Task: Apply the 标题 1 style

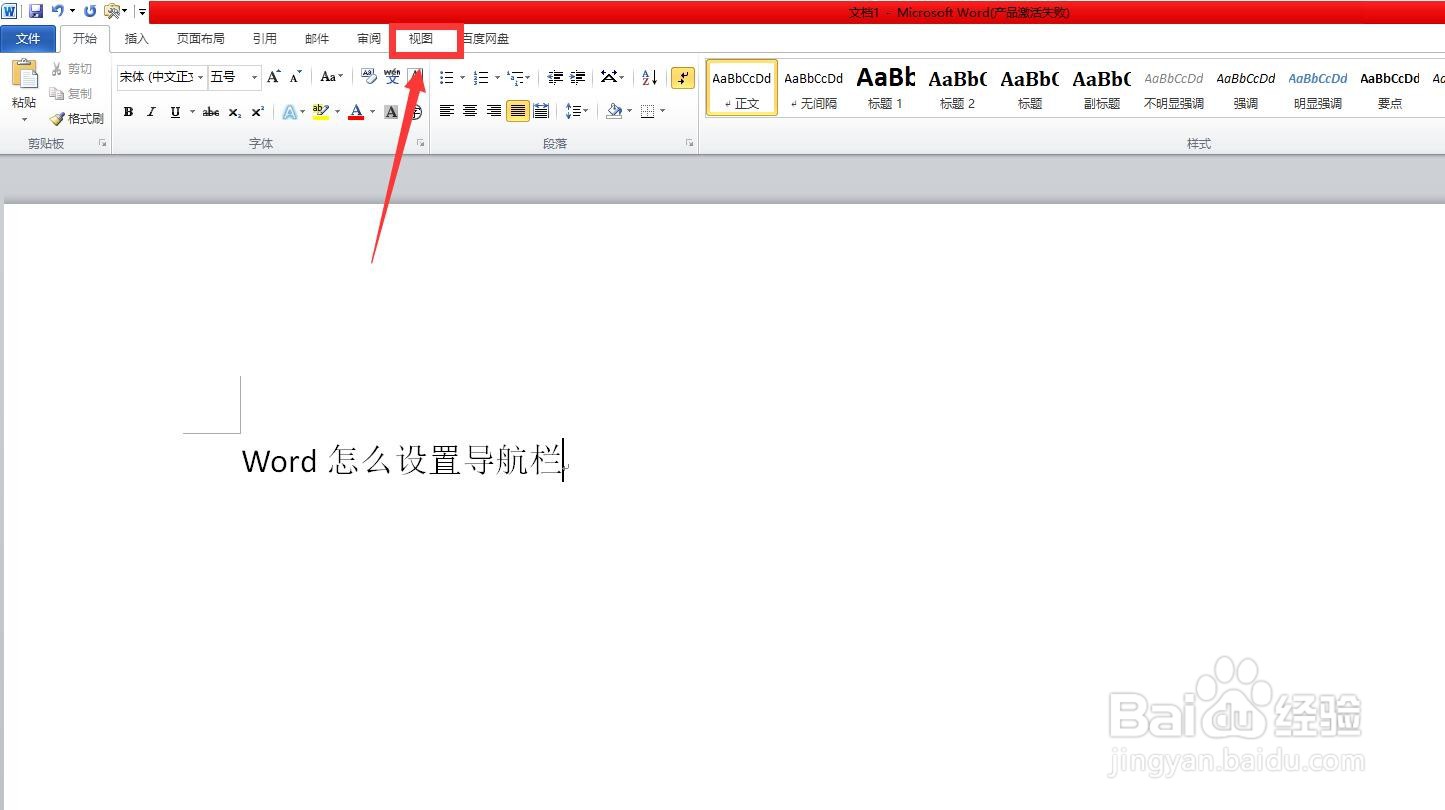Action: (886, 88)
